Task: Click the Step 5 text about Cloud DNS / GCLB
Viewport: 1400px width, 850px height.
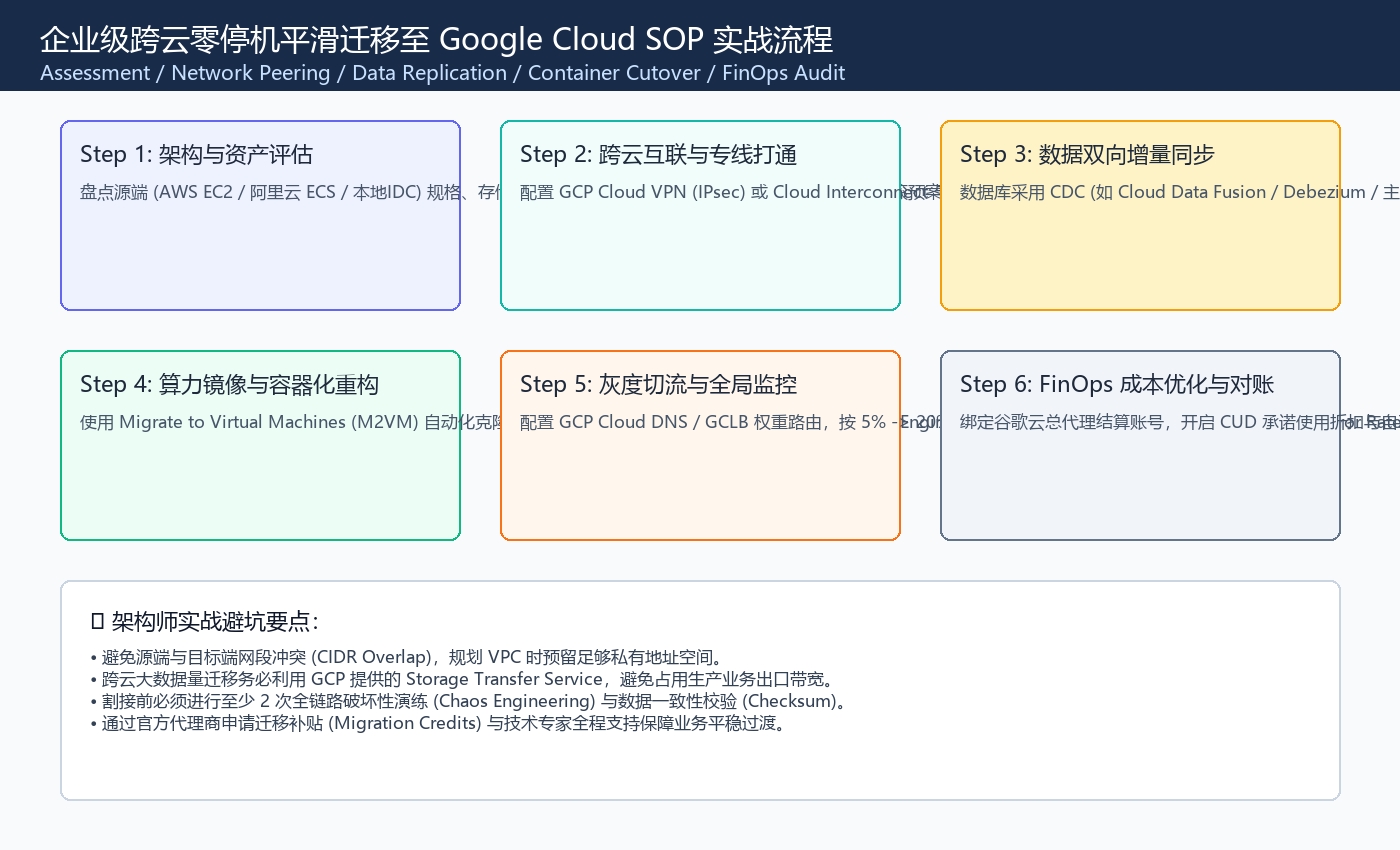Action: click(730, 422)
